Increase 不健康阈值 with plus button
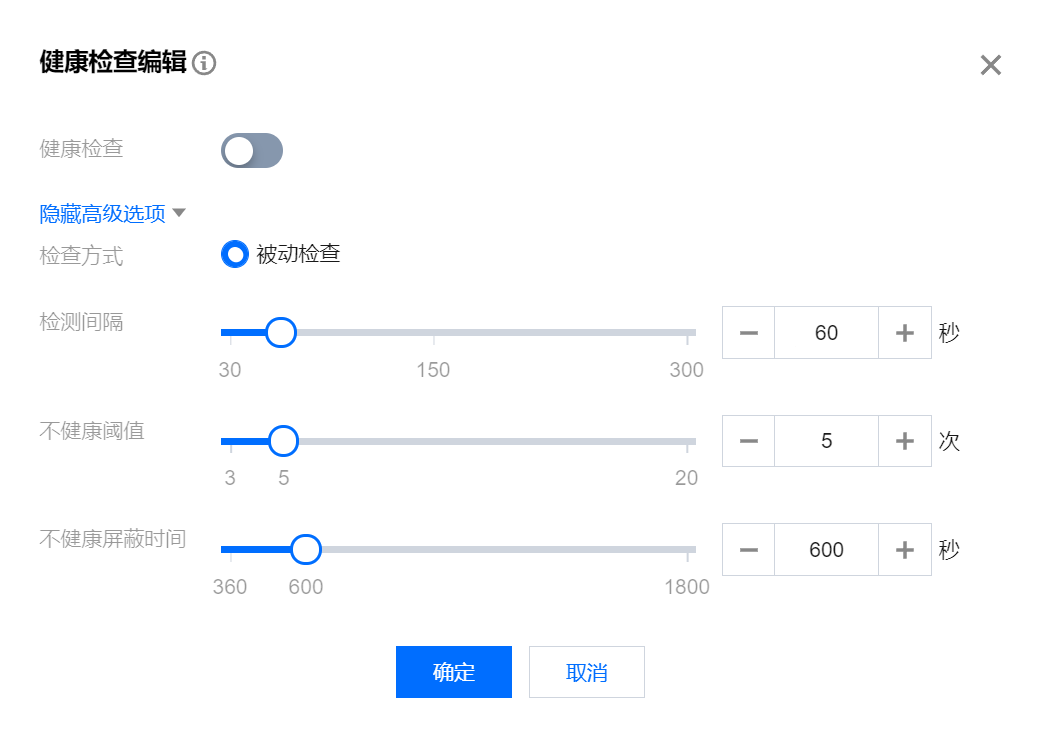 [905, 441]
